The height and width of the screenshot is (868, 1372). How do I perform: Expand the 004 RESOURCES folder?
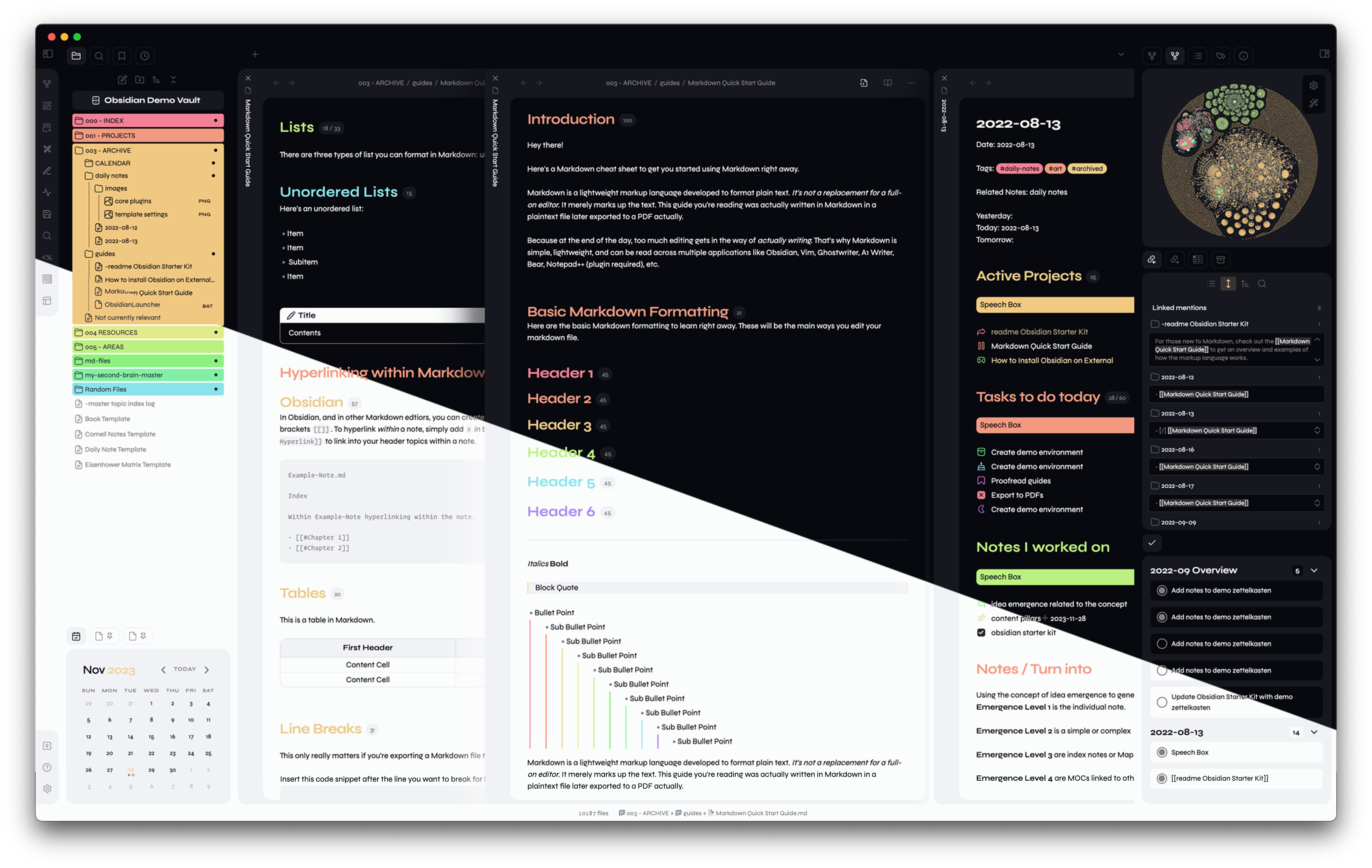click(x=111, y=333)
